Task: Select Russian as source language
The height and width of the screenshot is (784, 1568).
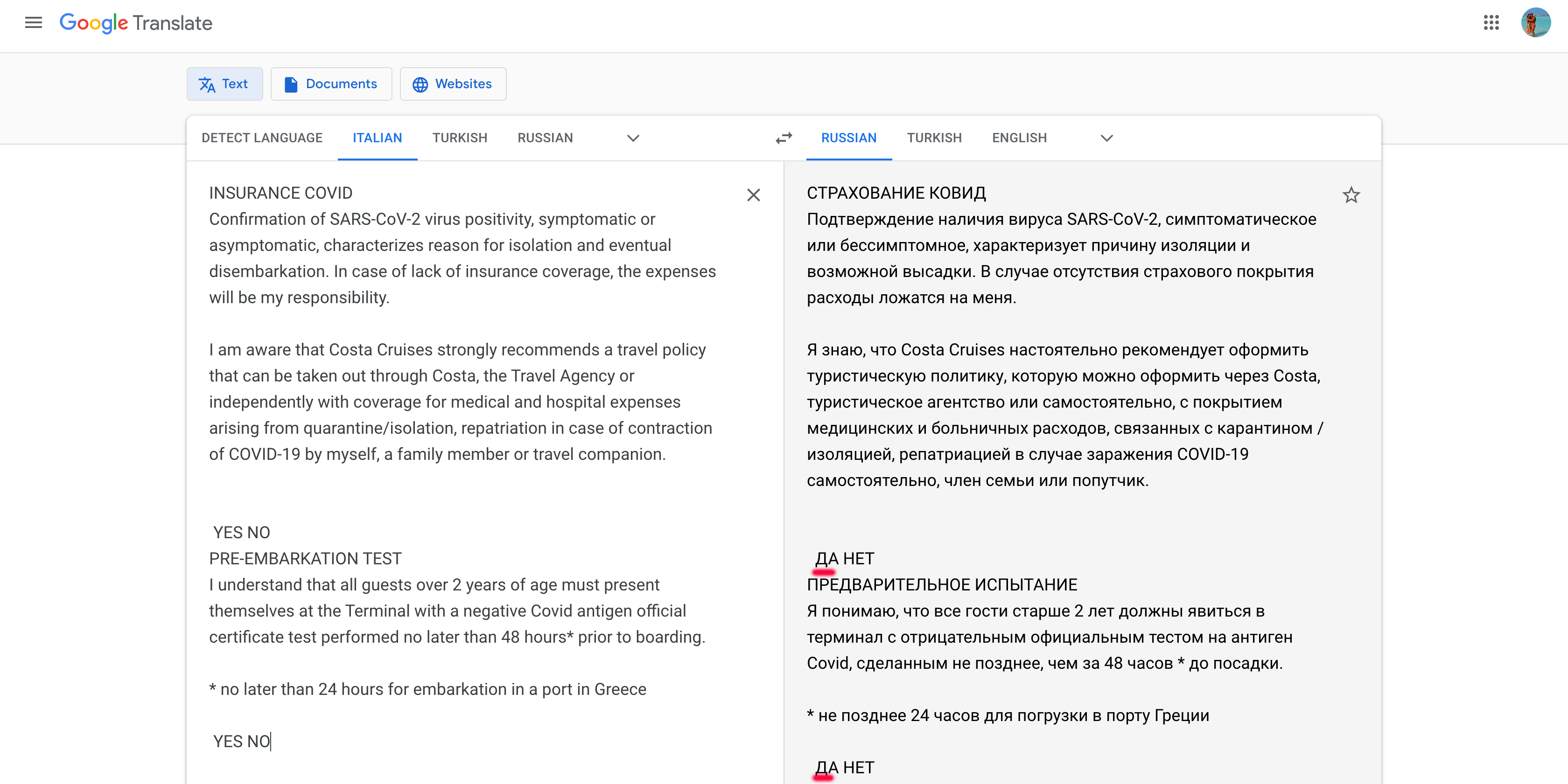Action: tap(545, 138)
